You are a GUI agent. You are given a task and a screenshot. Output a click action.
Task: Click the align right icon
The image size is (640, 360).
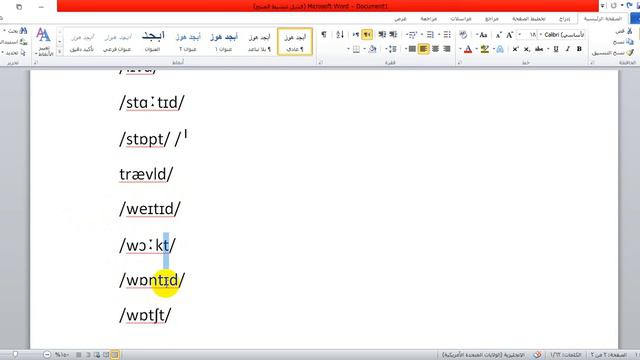pyautogui.click(x=447, y=49)
